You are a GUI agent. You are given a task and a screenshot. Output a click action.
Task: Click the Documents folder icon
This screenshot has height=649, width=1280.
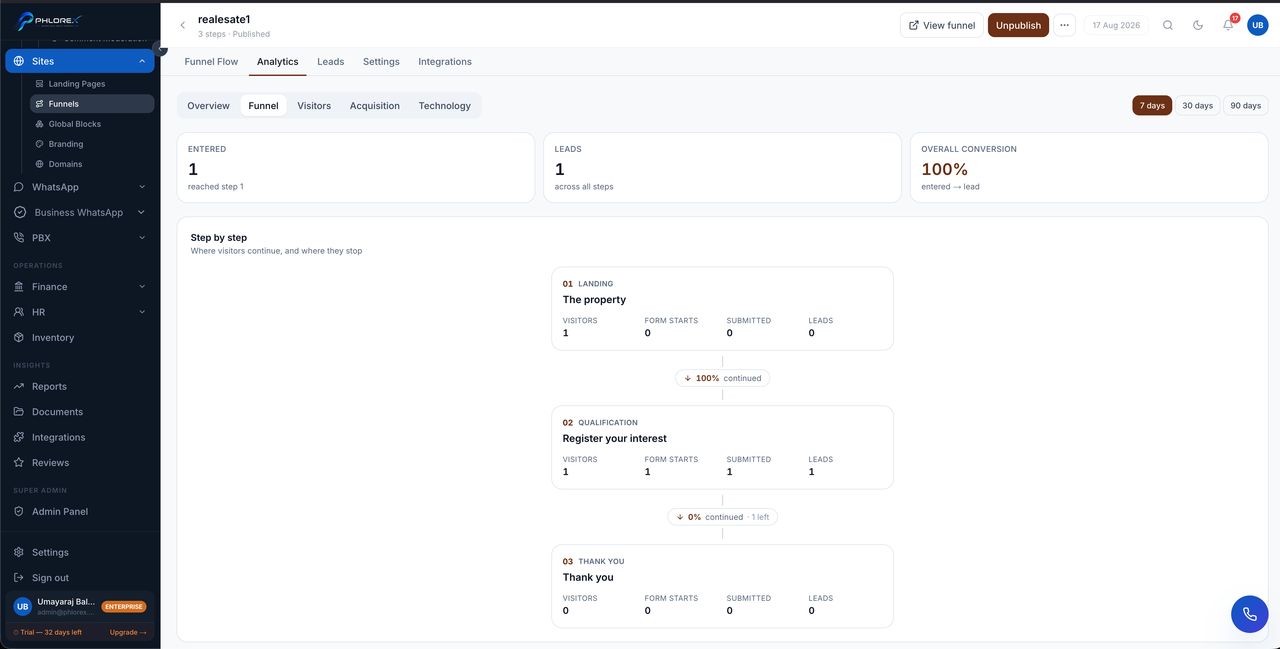click(20, 412)
